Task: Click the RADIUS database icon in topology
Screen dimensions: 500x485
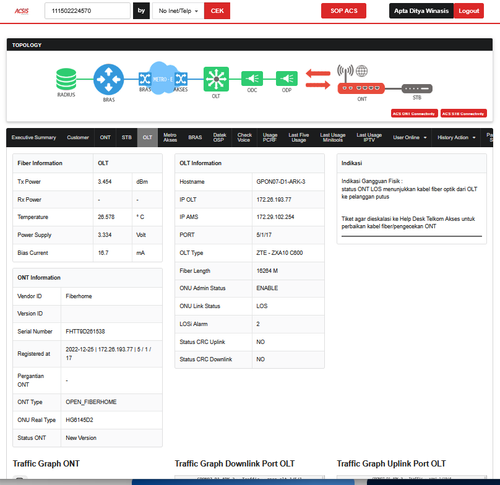Action: 66,79
